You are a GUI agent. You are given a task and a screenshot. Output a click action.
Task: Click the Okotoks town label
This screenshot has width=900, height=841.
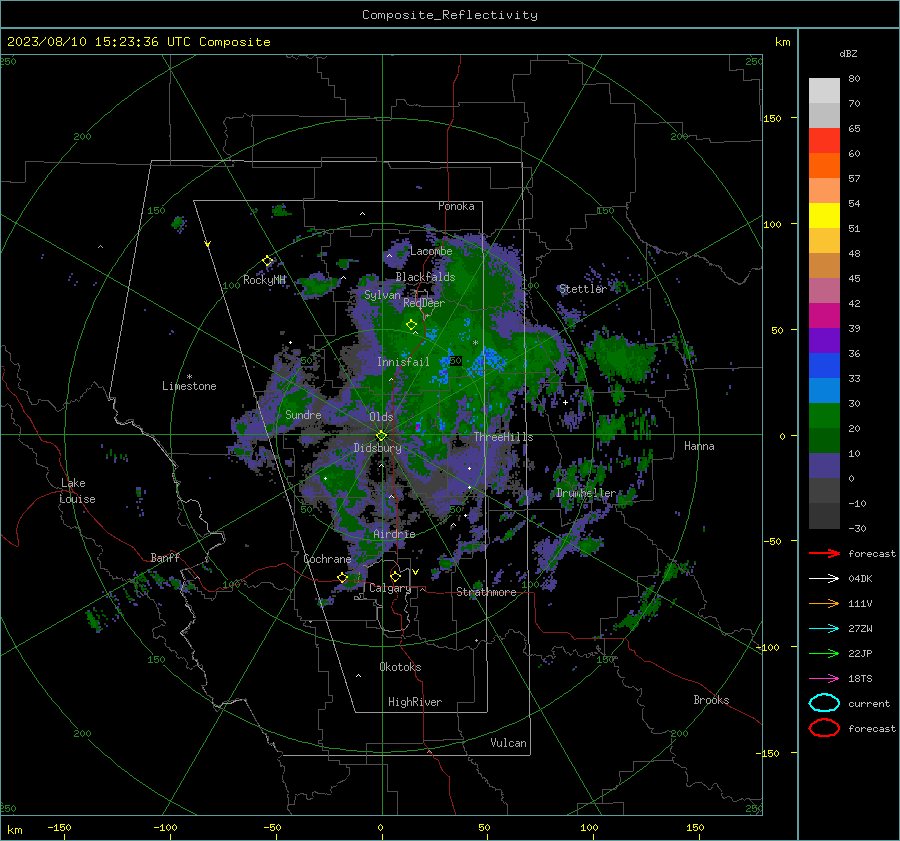point(400,667)
